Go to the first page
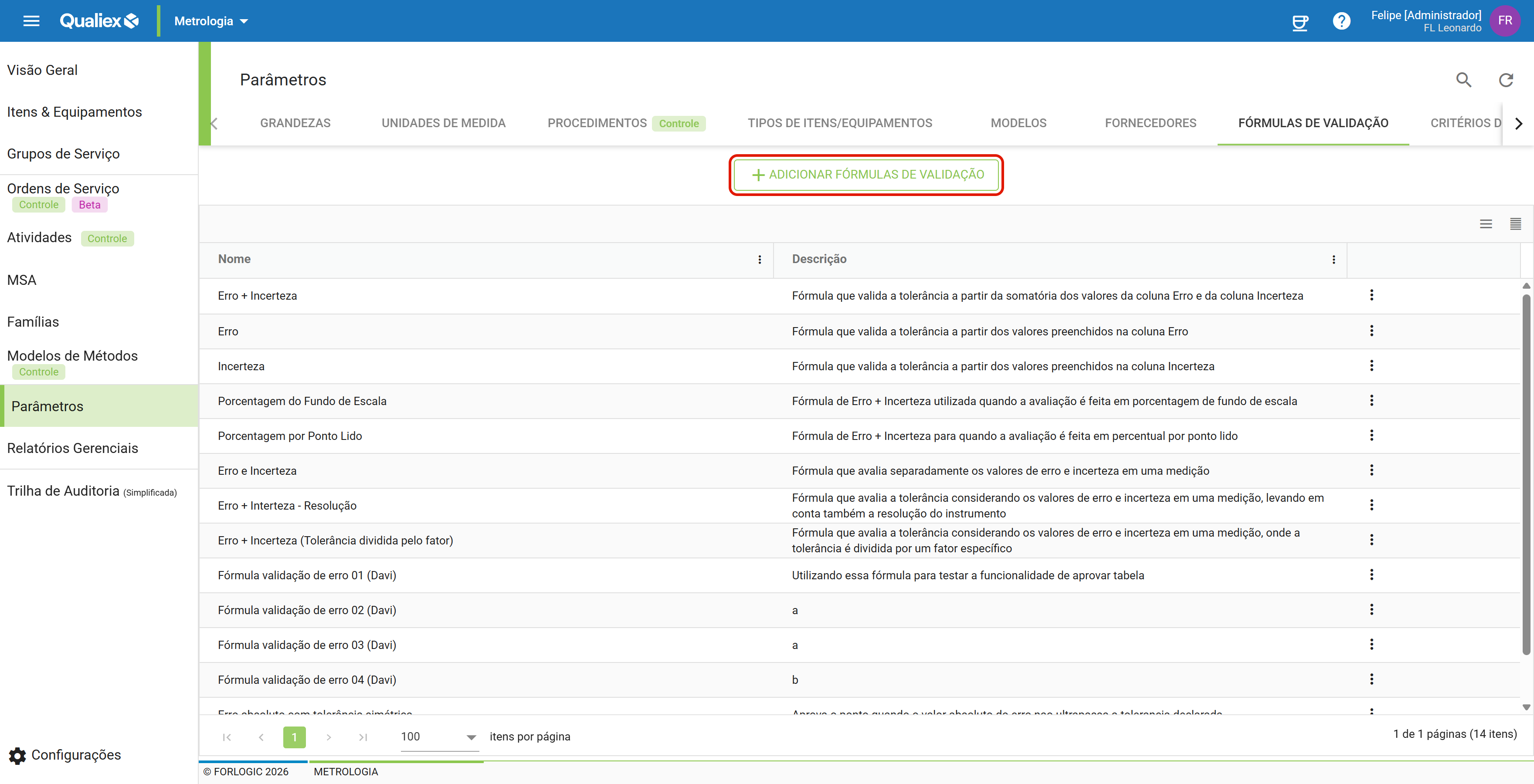This screenshot has height=784, width=1534. tap(227, 737)
